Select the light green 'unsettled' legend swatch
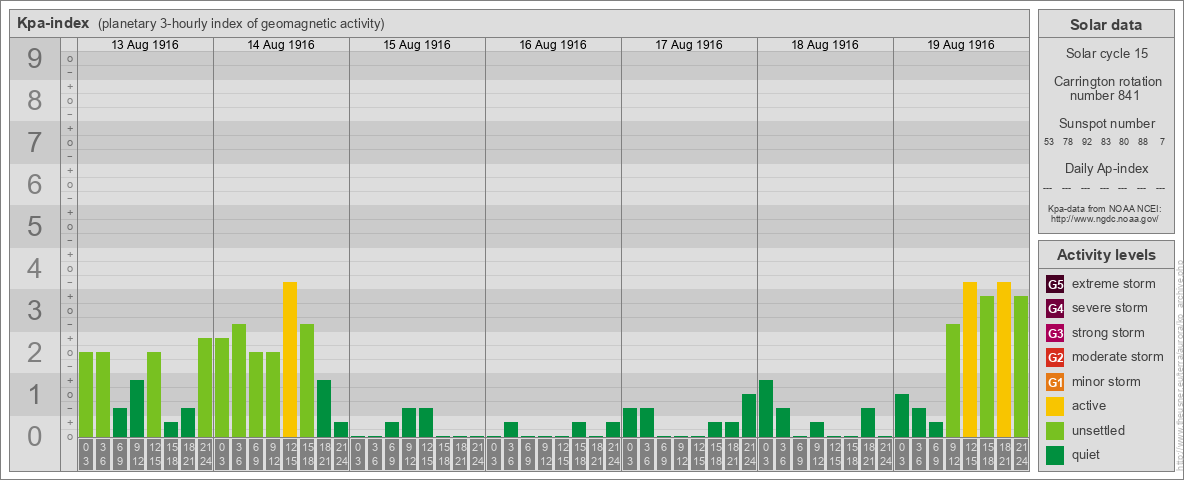The image size is (1184, 480). [1055, 431]
